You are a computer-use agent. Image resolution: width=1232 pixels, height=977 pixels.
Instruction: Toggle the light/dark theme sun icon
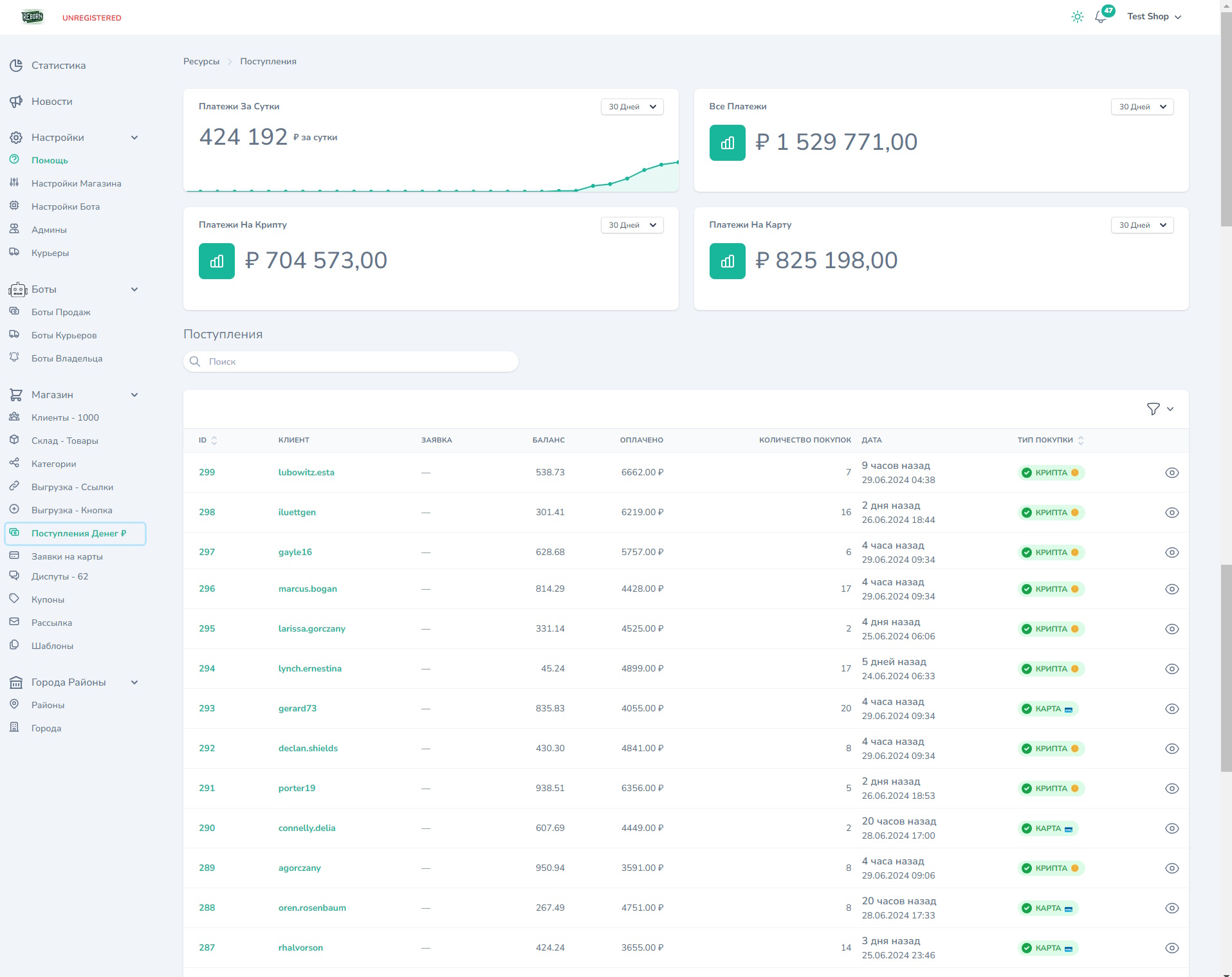coord(1077,17)
